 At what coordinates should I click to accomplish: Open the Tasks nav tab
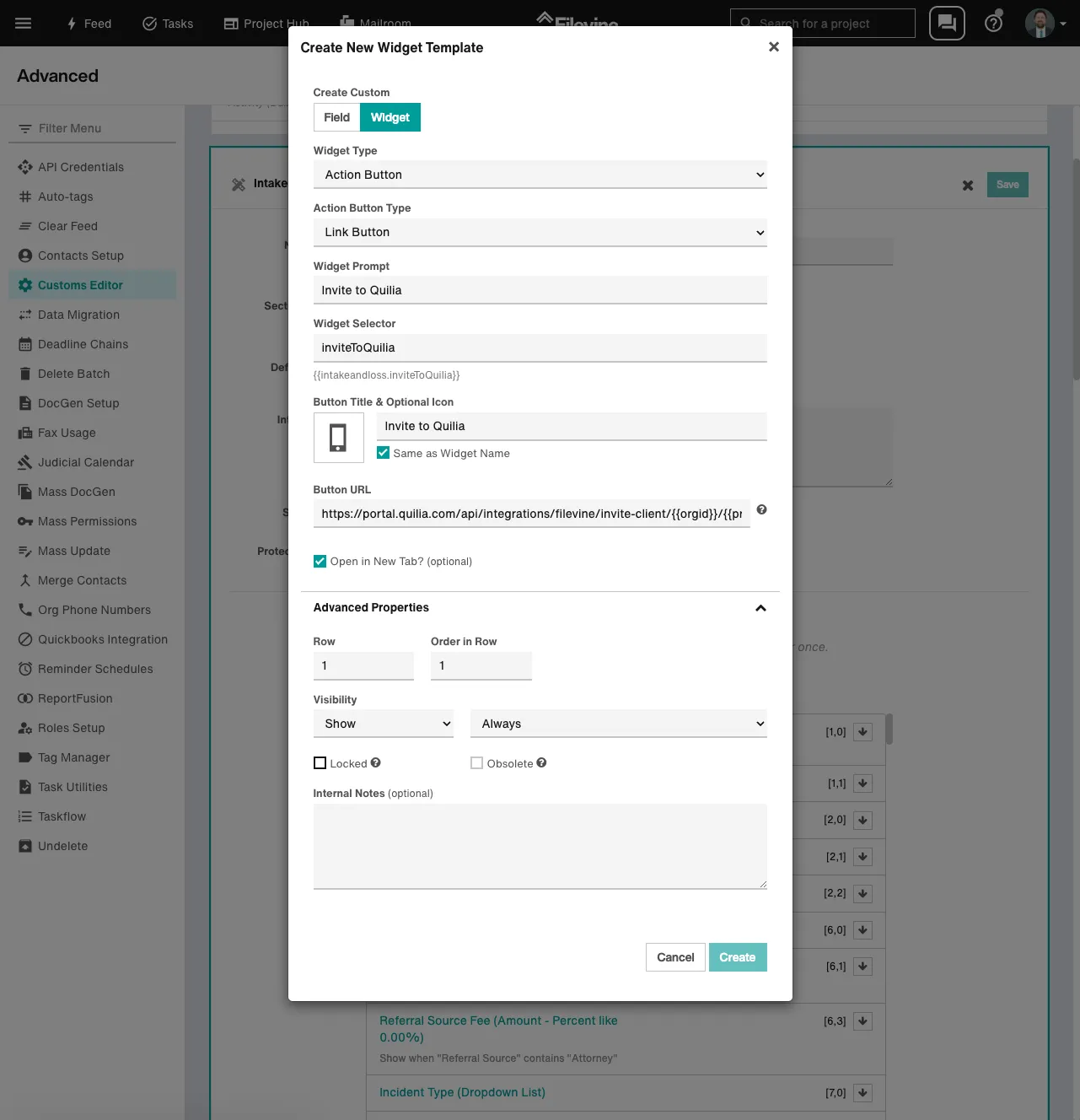[x=168, y=24]
